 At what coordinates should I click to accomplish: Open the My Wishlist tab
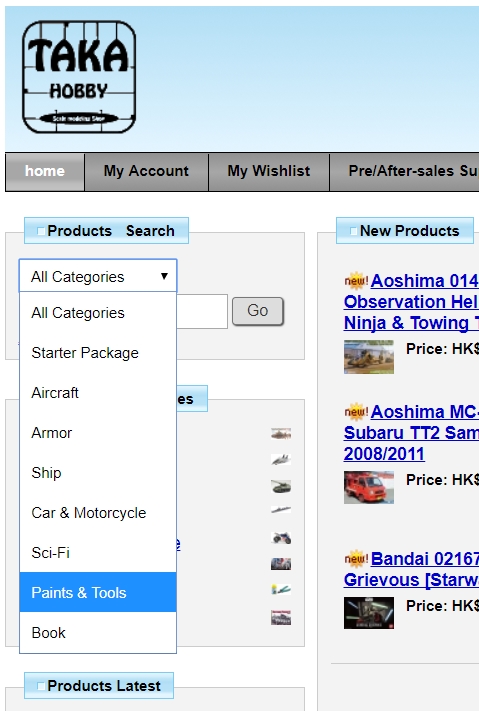269,171
